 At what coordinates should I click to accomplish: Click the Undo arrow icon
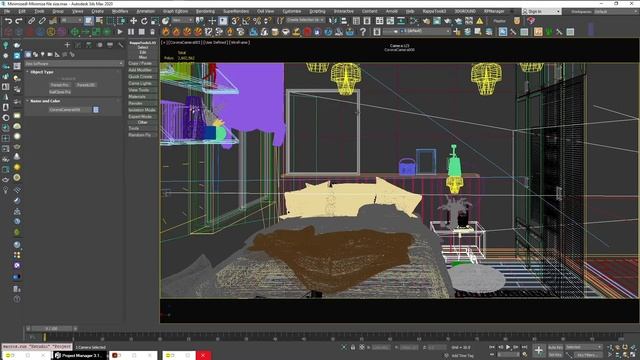8,20
